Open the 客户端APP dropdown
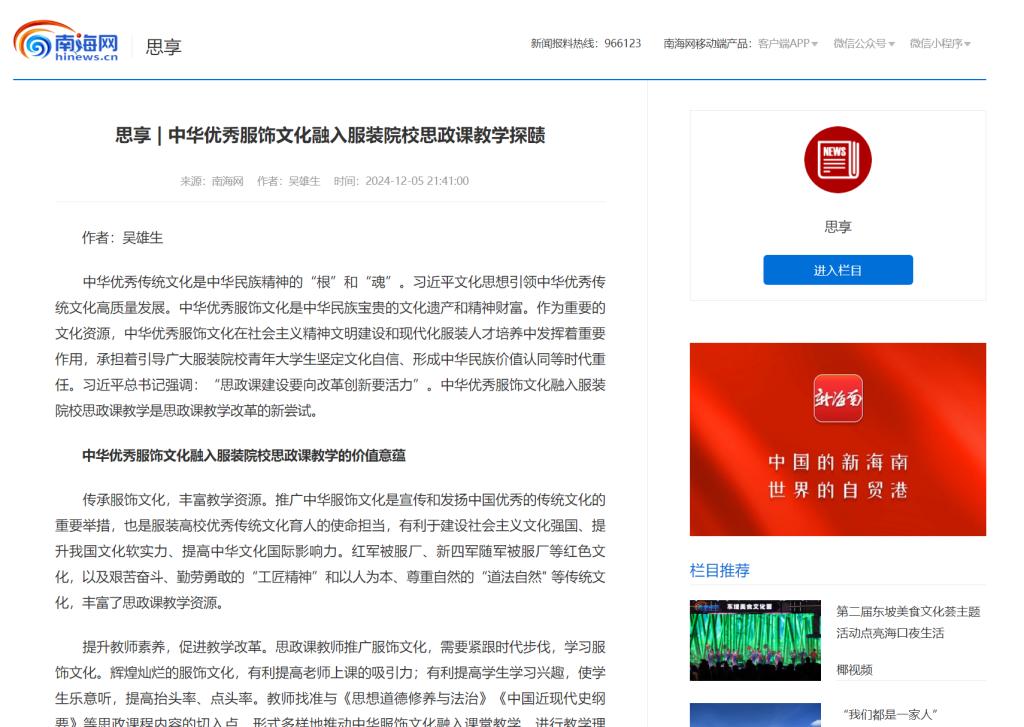 point(788,44)
